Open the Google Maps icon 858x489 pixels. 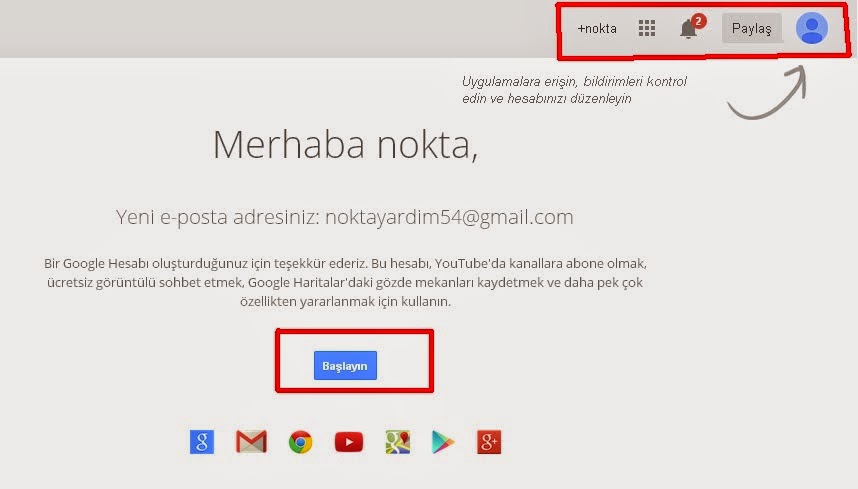coord(398,442)
